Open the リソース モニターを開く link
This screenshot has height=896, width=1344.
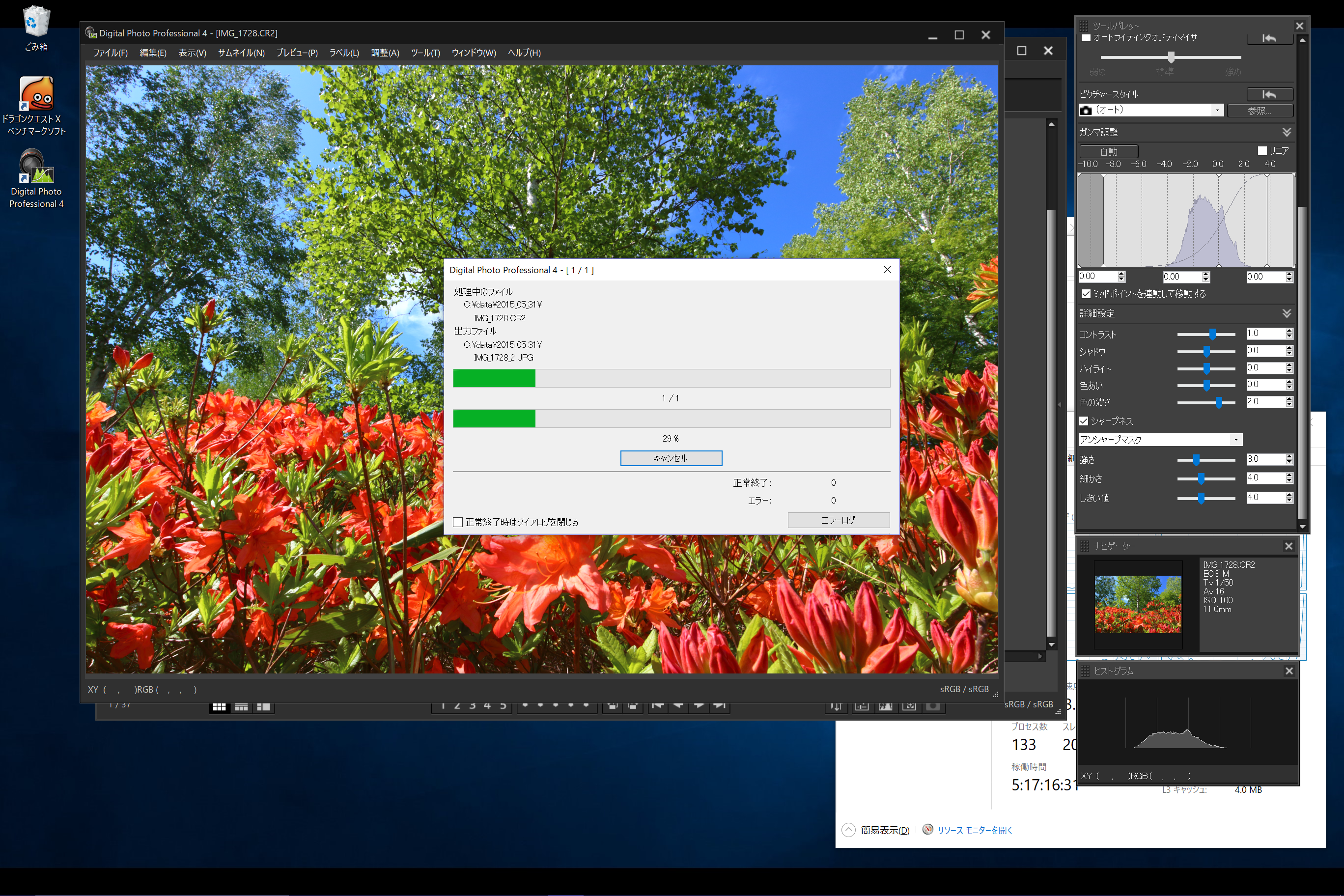[975, 830]
